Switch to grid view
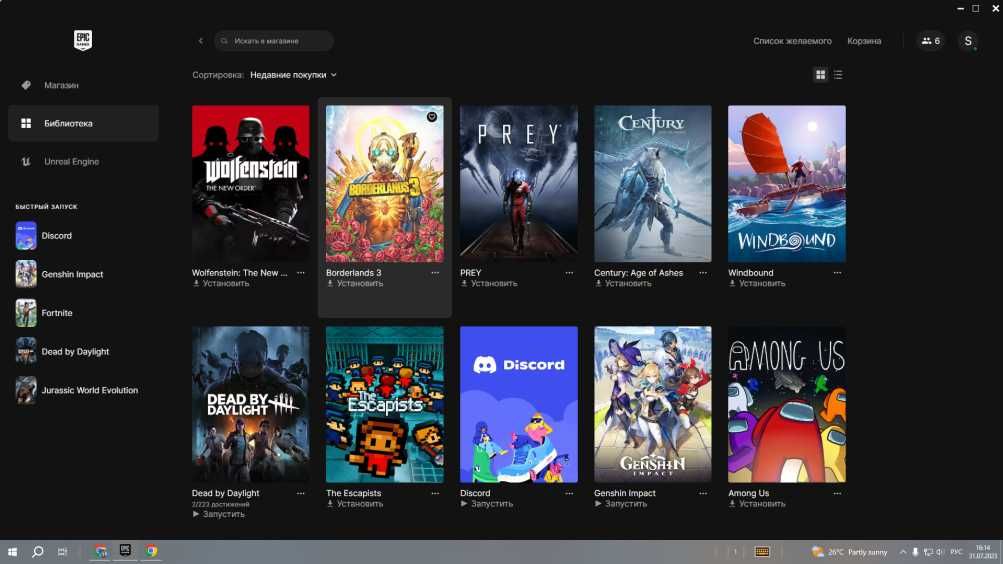Screen dimensions: 1003x564 820,75
